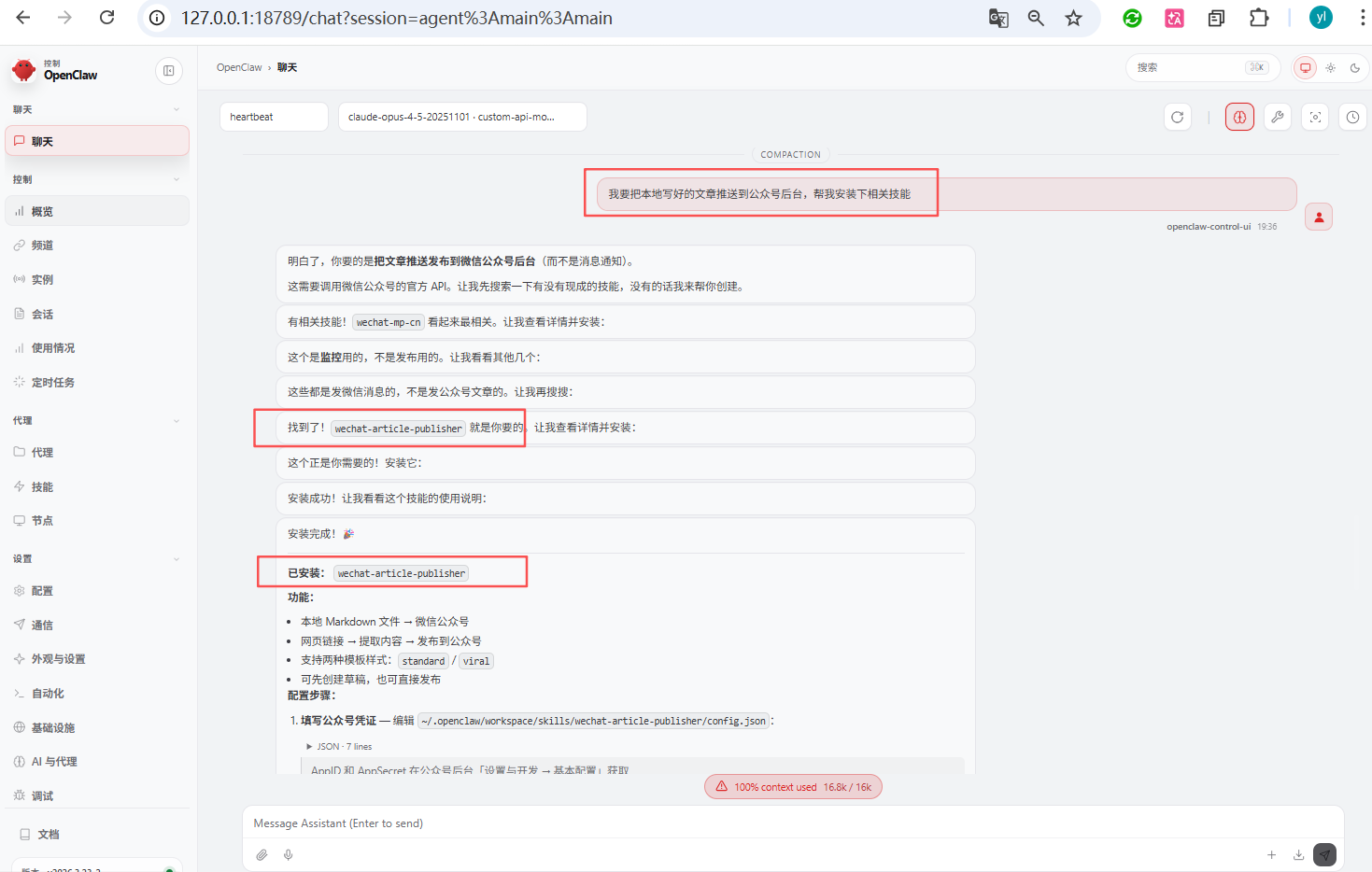Click the wrench tools icon in the toolbar
Screen dimensions: 1372x872
[x=1277, y=117]
